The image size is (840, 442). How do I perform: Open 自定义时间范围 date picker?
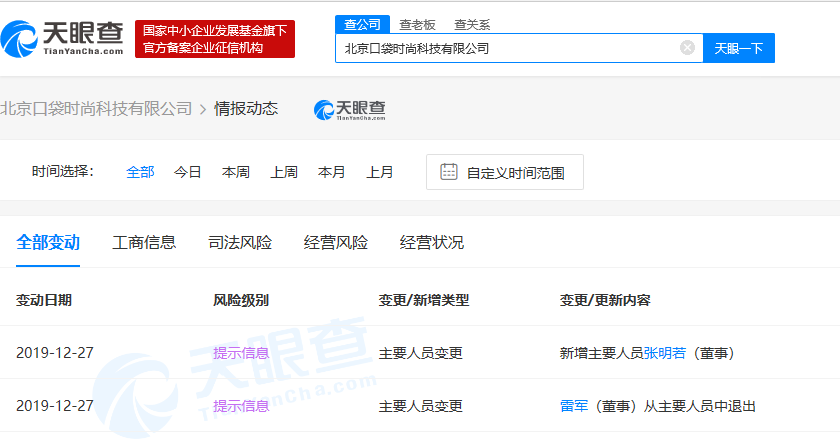tap(515, 173)
